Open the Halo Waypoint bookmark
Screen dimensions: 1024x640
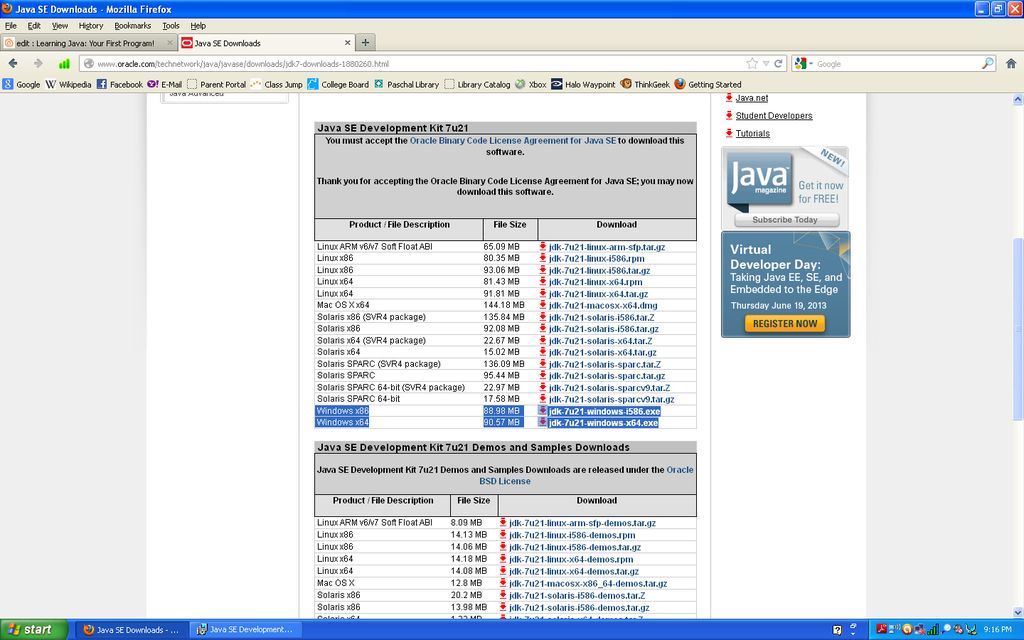583,84
